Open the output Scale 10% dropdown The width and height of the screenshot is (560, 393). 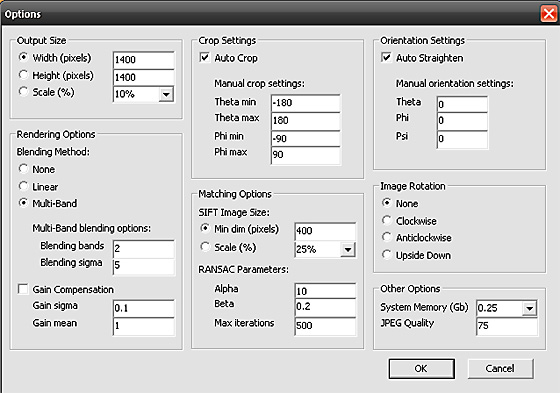pos(166,95)
